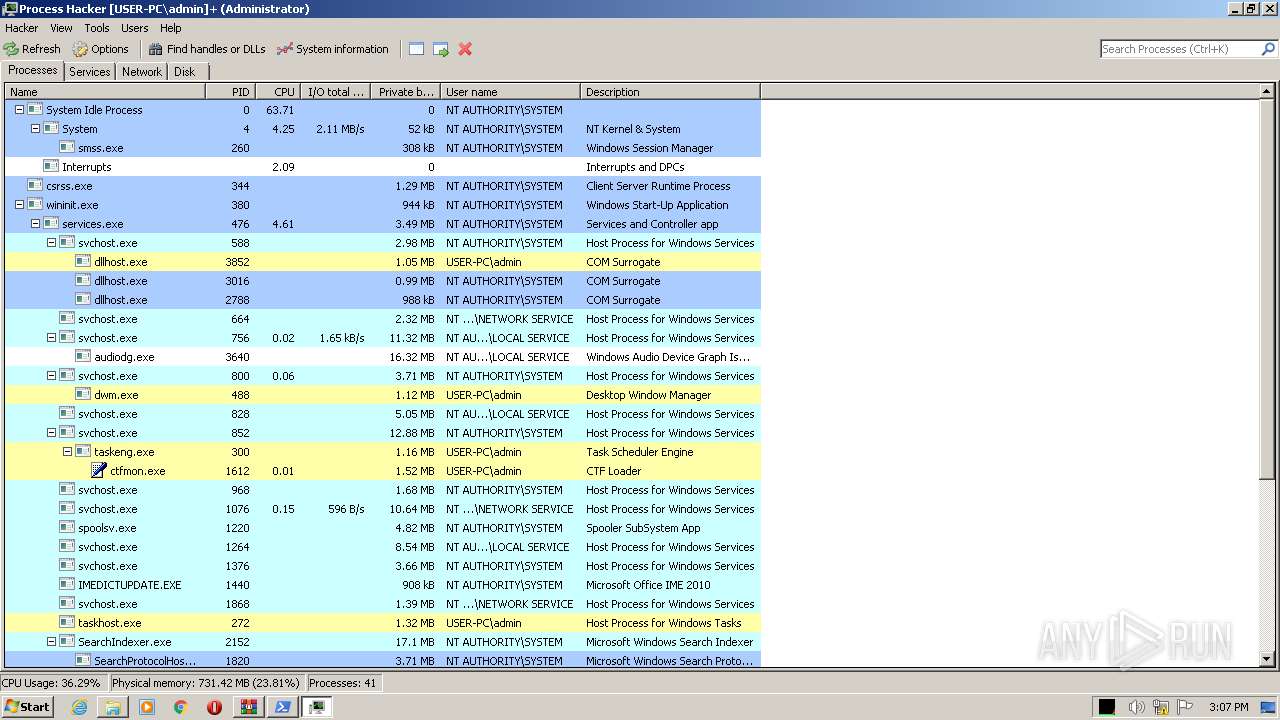The width and height of the screenshot is (1280, 720).
Task: Click the Refresh toolbar button
Action: (x=32, y=49)
